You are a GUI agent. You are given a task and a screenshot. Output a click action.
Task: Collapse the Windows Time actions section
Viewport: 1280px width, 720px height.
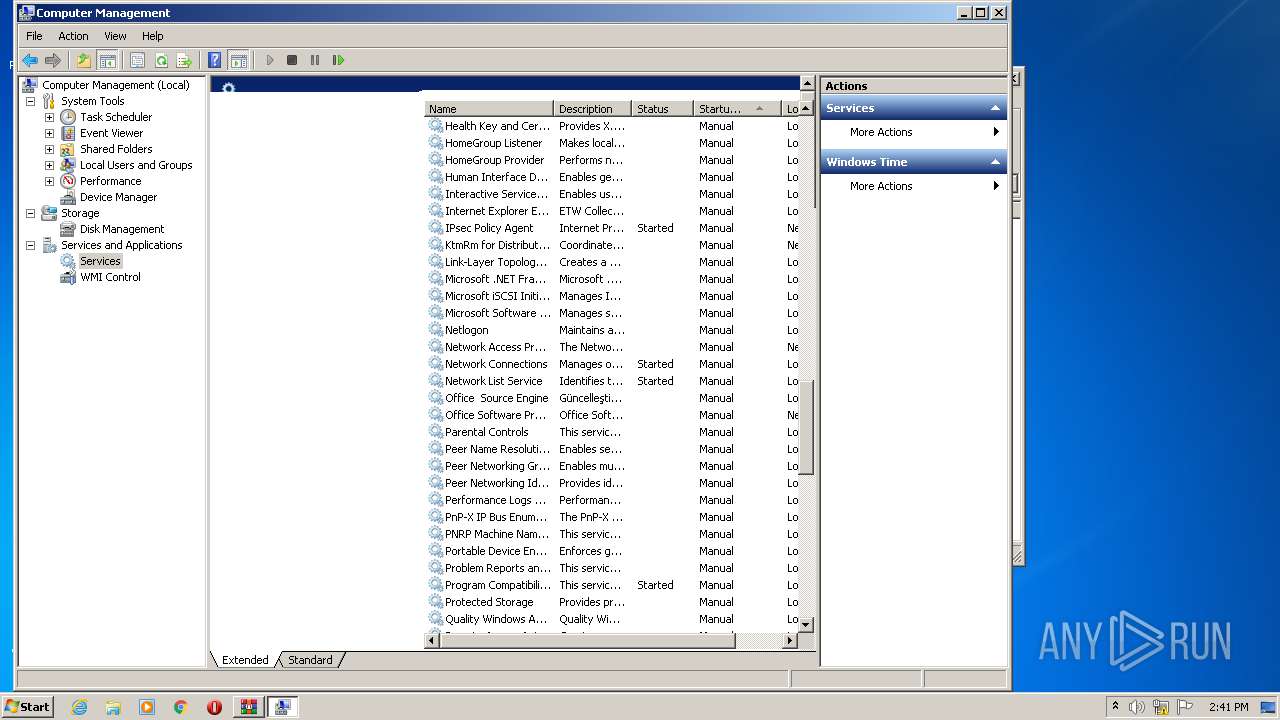[995, 162]
